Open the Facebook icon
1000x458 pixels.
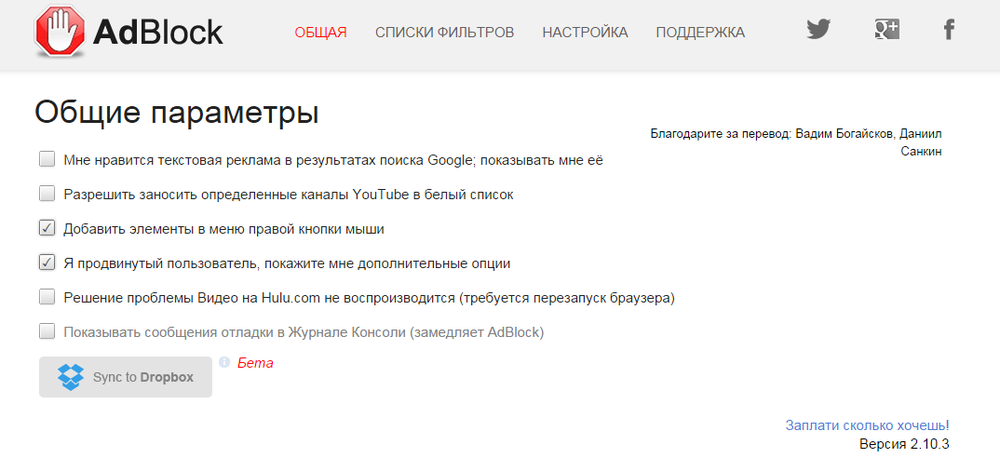949,29
